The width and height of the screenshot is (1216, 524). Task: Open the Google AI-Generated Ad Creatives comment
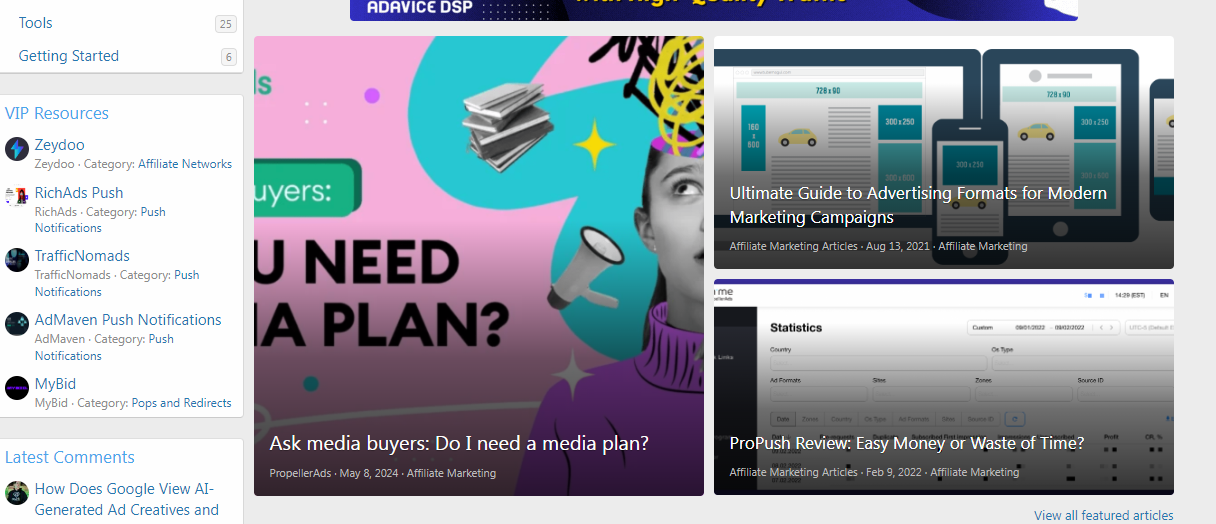coord(127,499)
